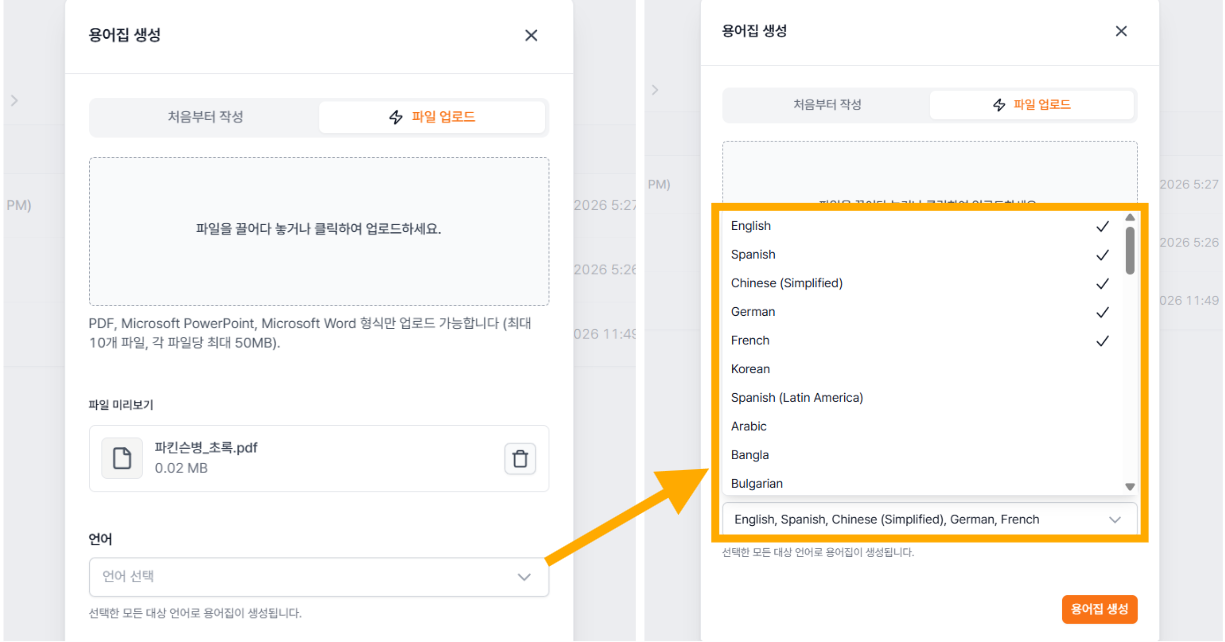The image size is (1225, 642).
Task: Click the language list scrollbar thumb
Action: point(1130,250)
